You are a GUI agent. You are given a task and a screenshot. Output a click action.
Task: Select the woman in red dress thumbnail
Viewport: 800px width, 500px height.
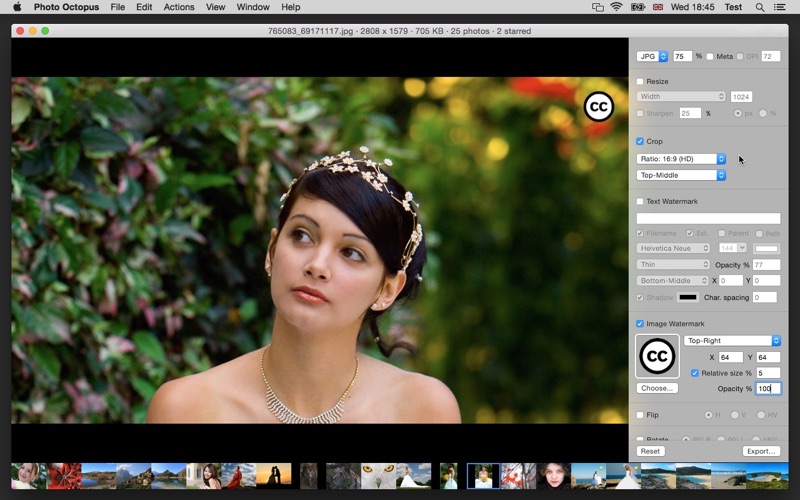click(239, 476)
